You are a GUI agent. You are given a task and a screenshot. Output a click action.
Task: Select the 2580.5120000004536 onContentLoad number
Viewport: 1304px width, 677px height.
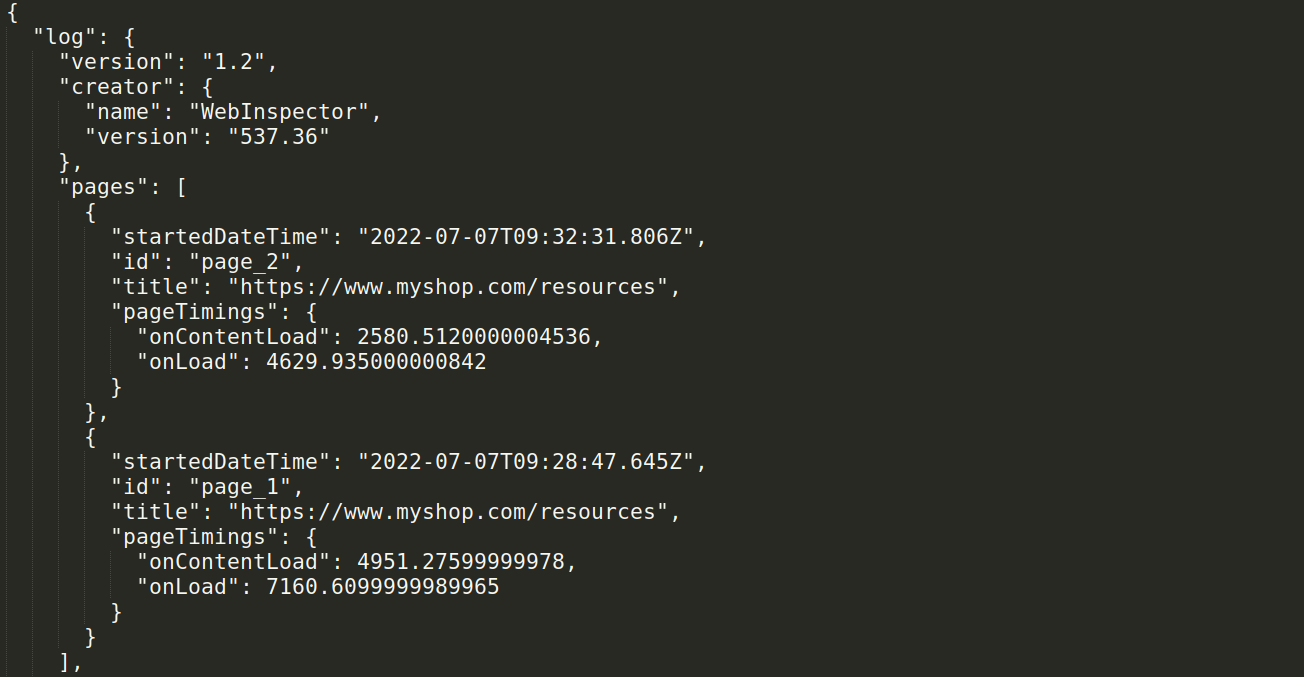coord(474,337)
